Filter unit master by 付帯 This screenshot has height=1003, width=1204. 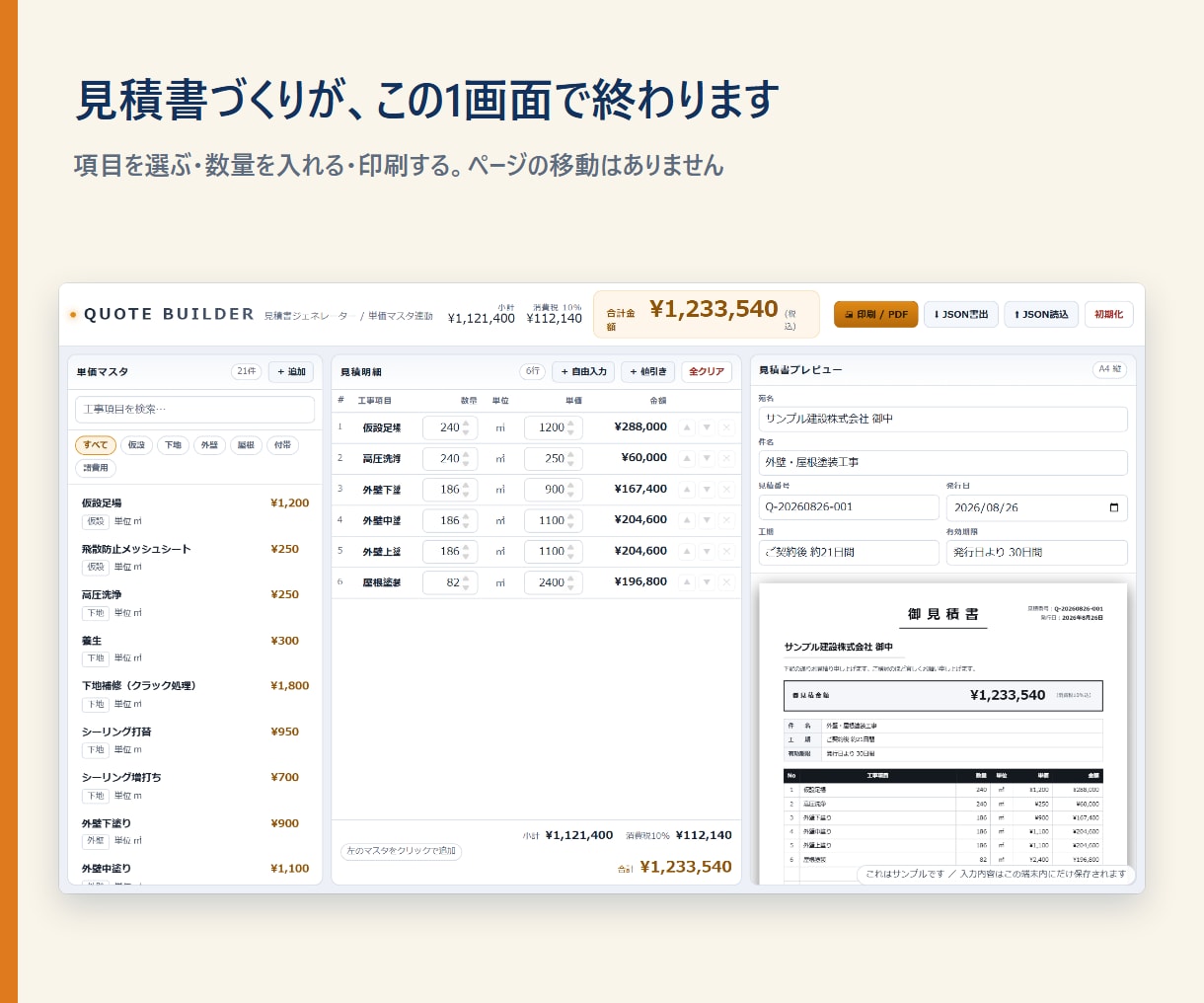coord(282,445)
